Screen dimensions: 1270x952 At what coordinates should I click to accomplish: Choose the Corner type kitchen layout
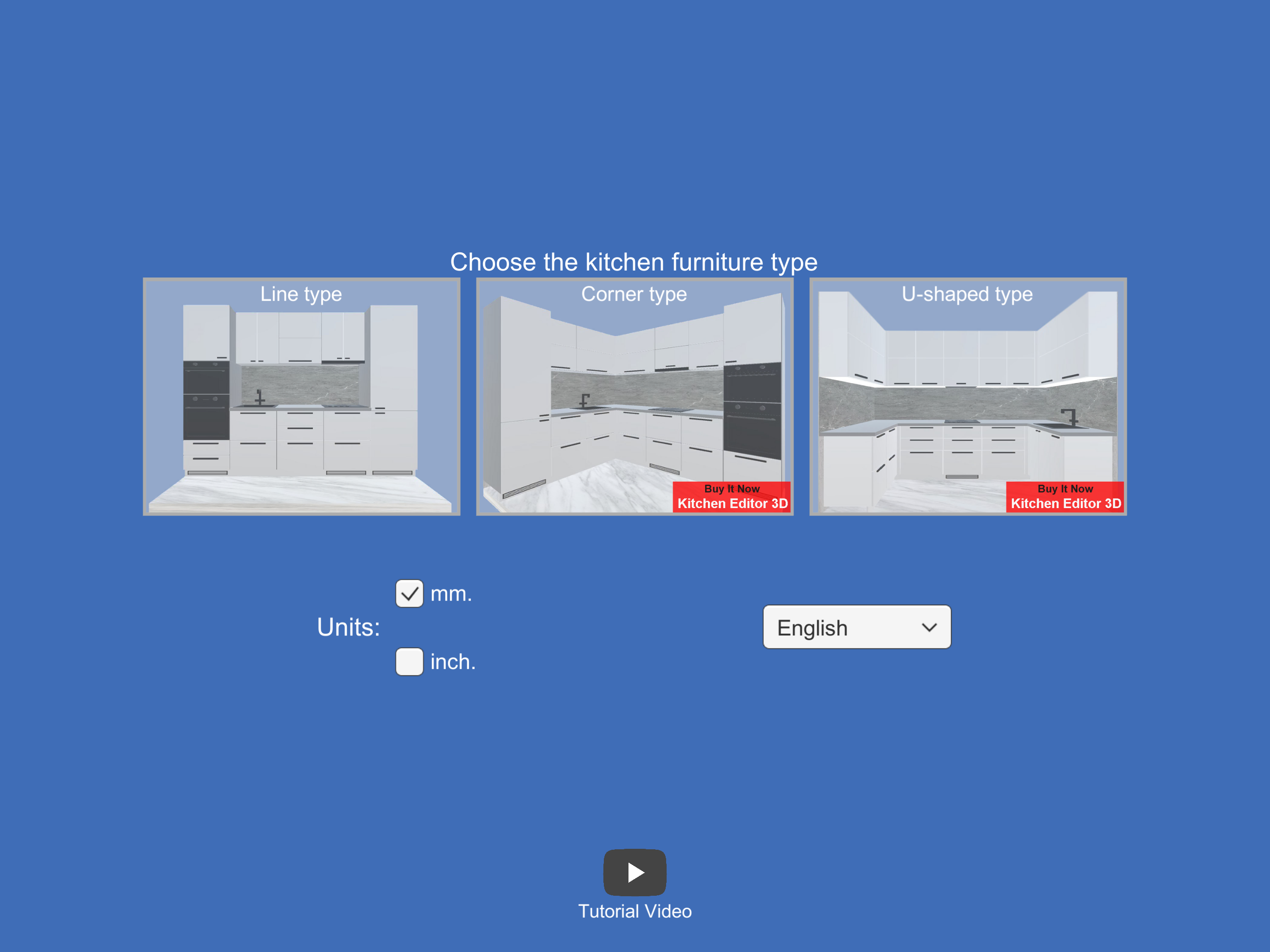pyautogui.click(x=635, y=396)
